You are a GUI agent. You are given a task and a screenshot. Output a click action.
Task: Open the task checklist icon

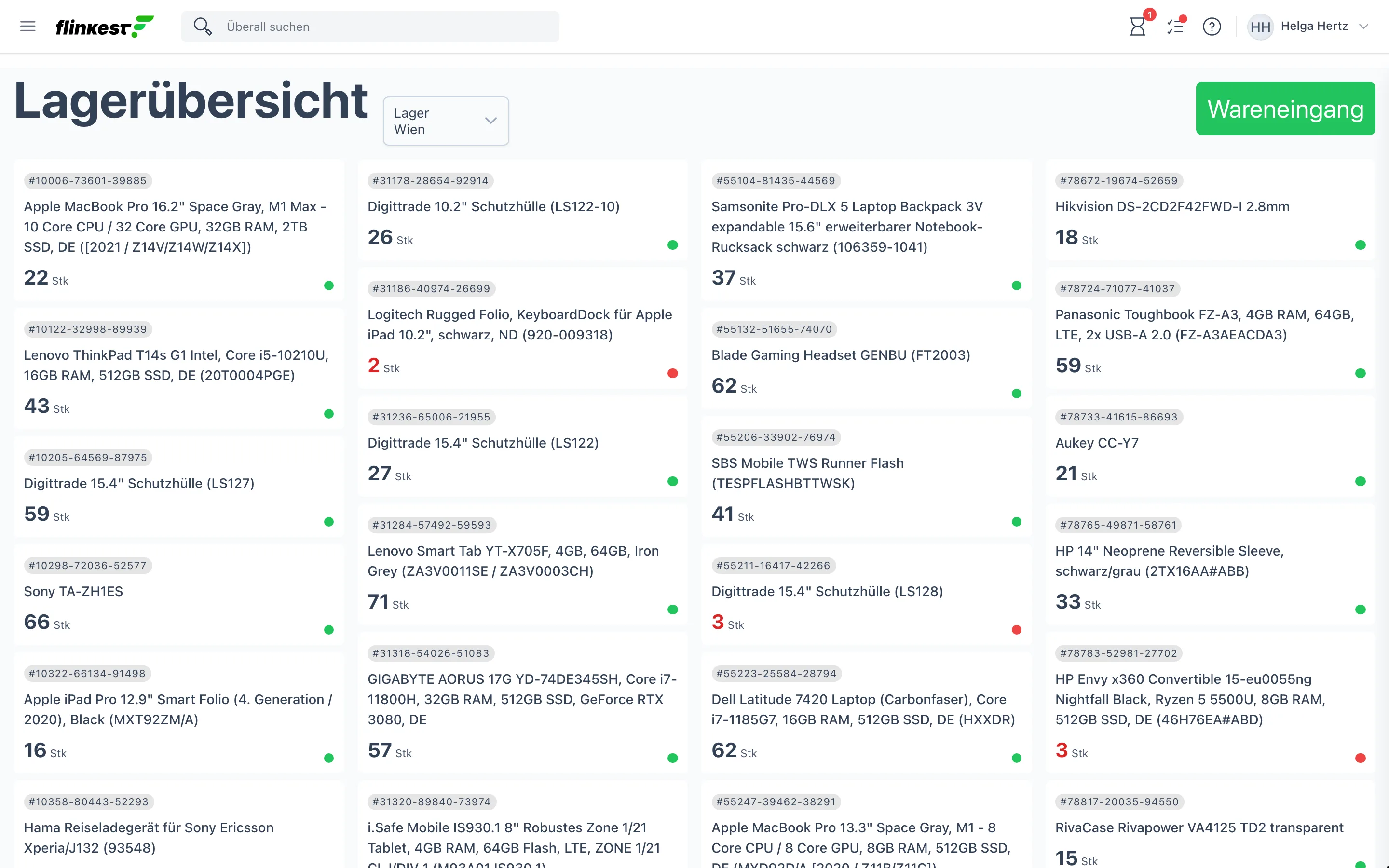tap(1175, 27)
